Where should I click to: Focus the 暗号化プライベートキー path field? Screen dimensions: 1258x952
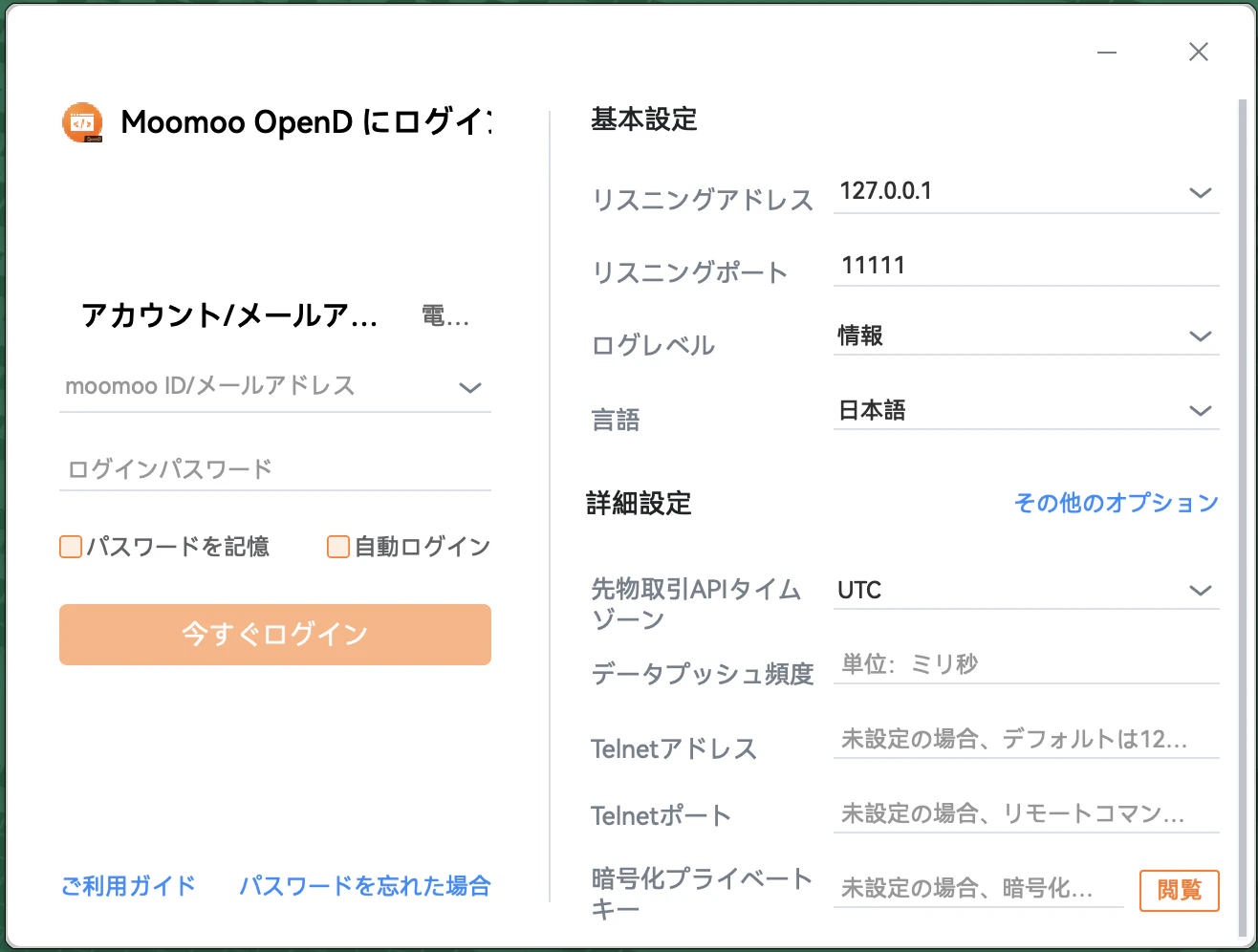[979, 889]
